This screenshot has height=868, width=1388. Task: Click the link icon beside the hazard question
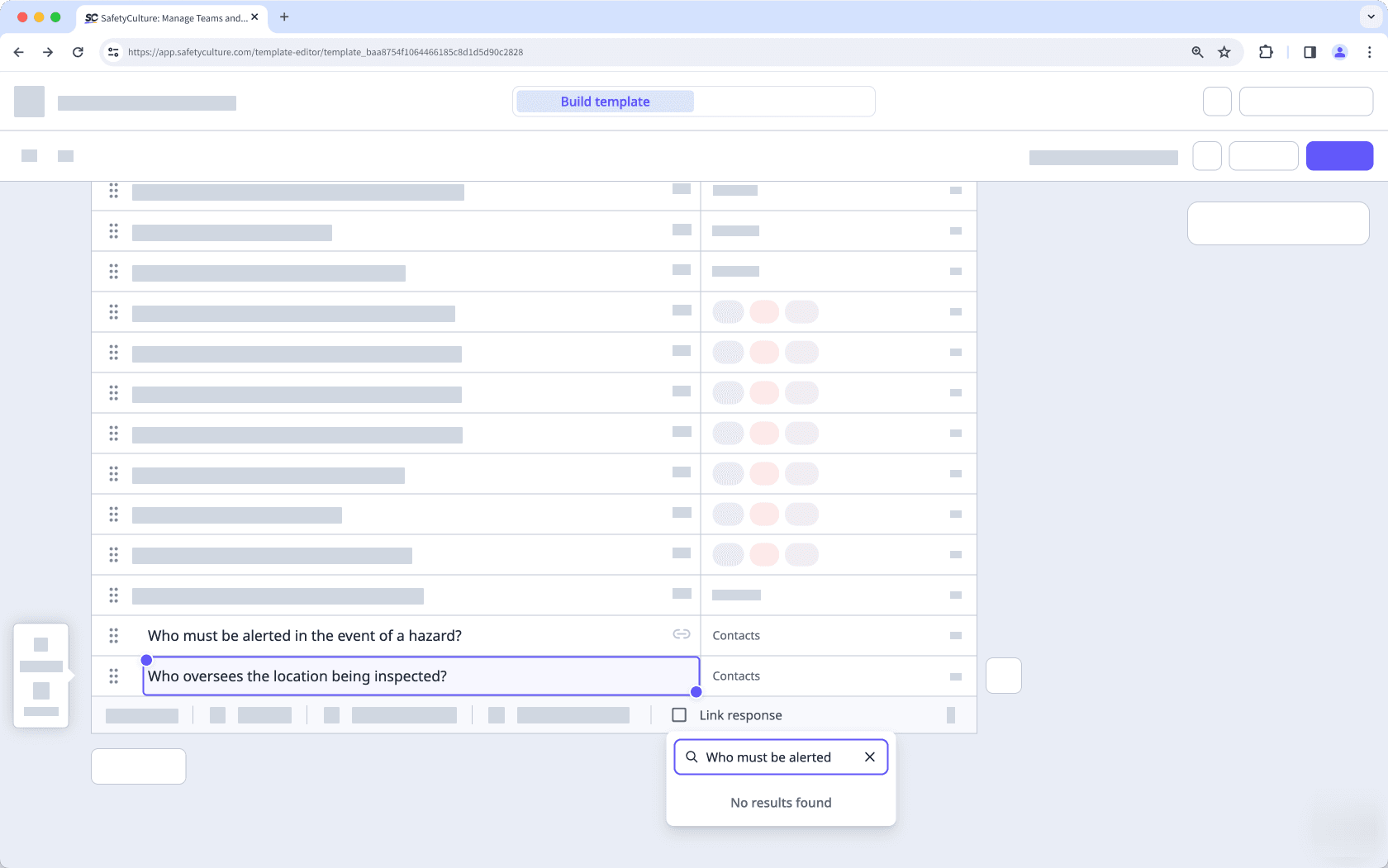682,634
